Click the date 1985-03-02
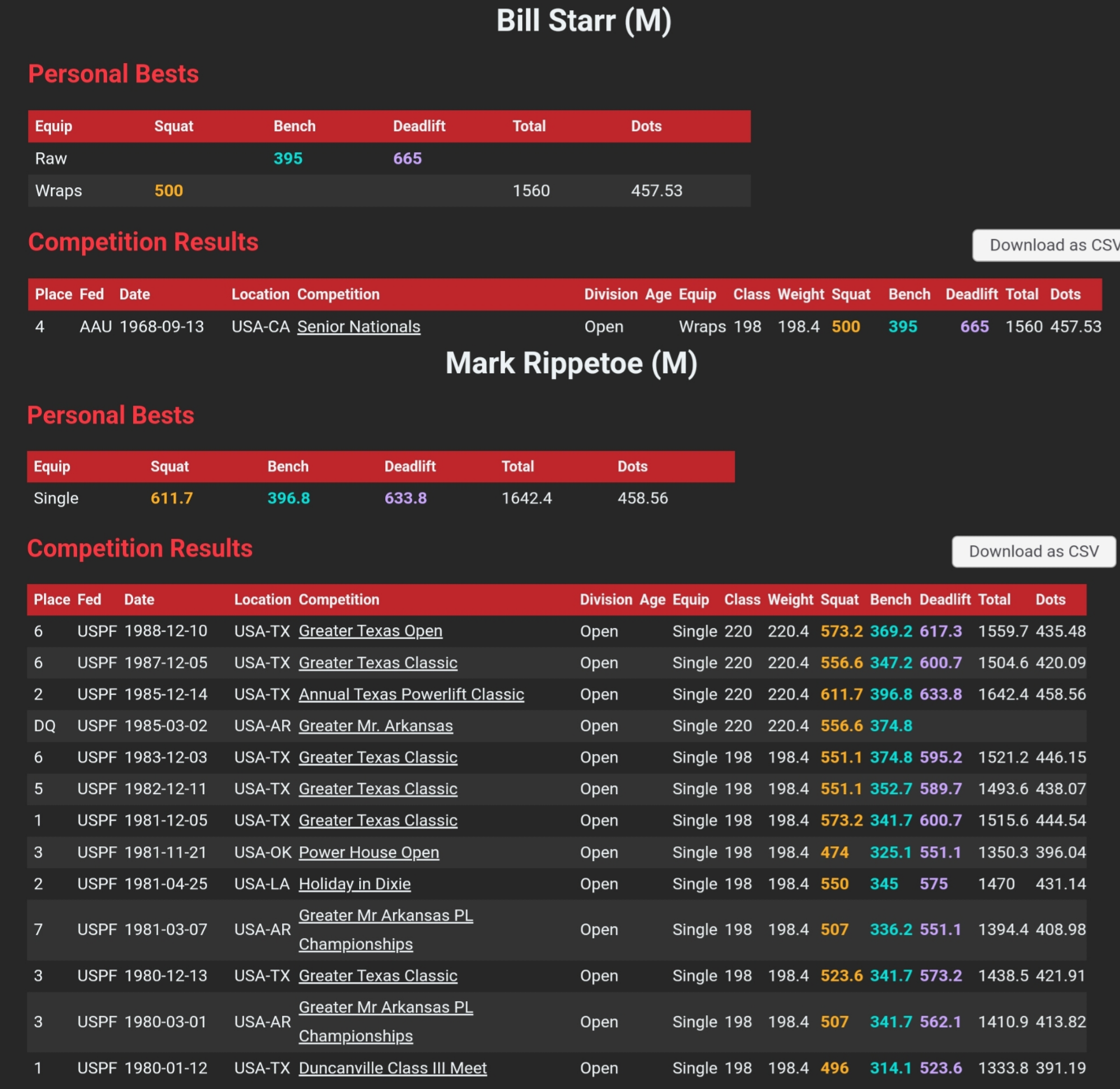The height and width of the screenshot is (1089, 1120). click(166, 726)
